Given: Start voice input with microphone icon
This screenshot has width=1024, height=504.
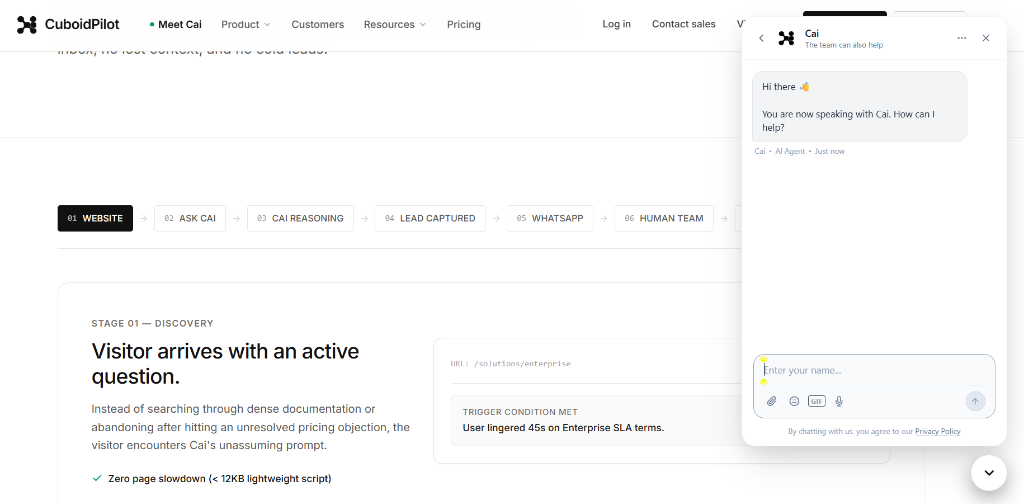Looking at the screenshot, I should pos(839,402).
